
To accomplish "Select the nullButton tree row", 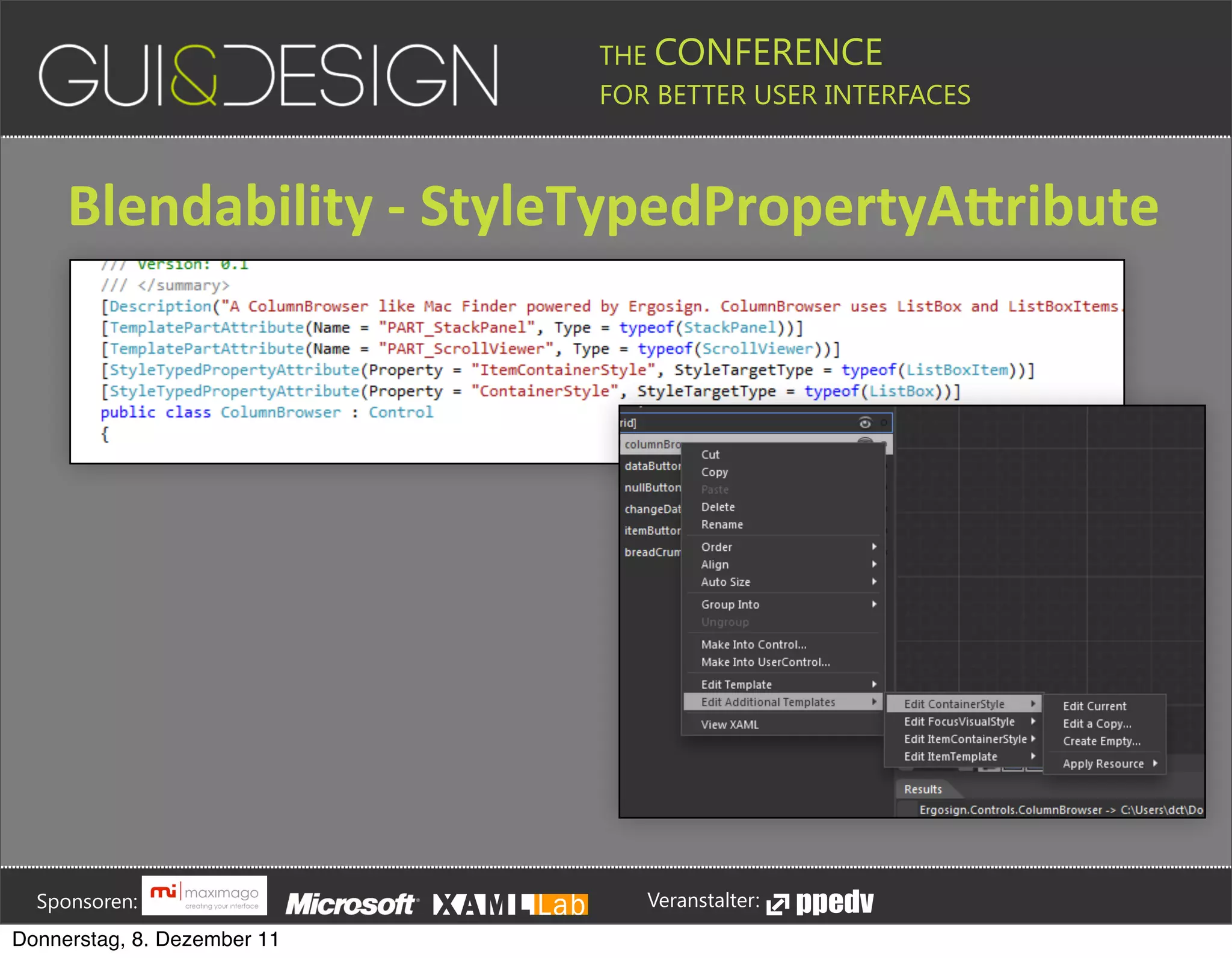I will coord(652,487).
